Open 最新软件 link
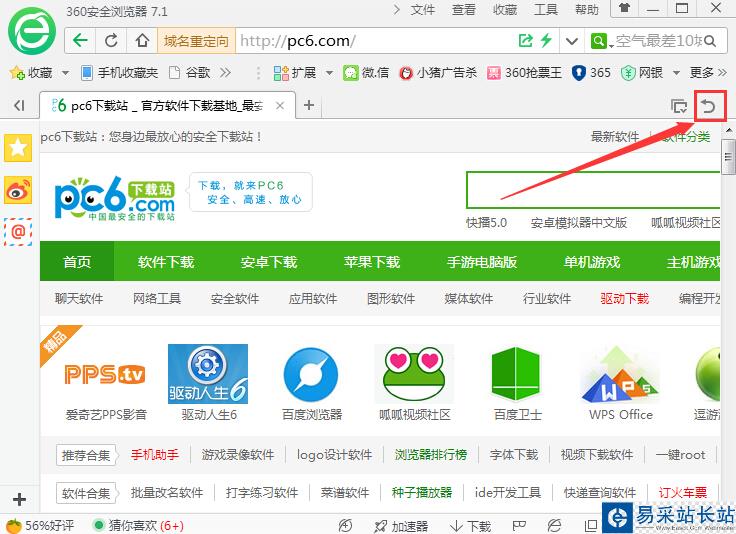The height and width of the screenshot is (534, 736). point(615,137)
